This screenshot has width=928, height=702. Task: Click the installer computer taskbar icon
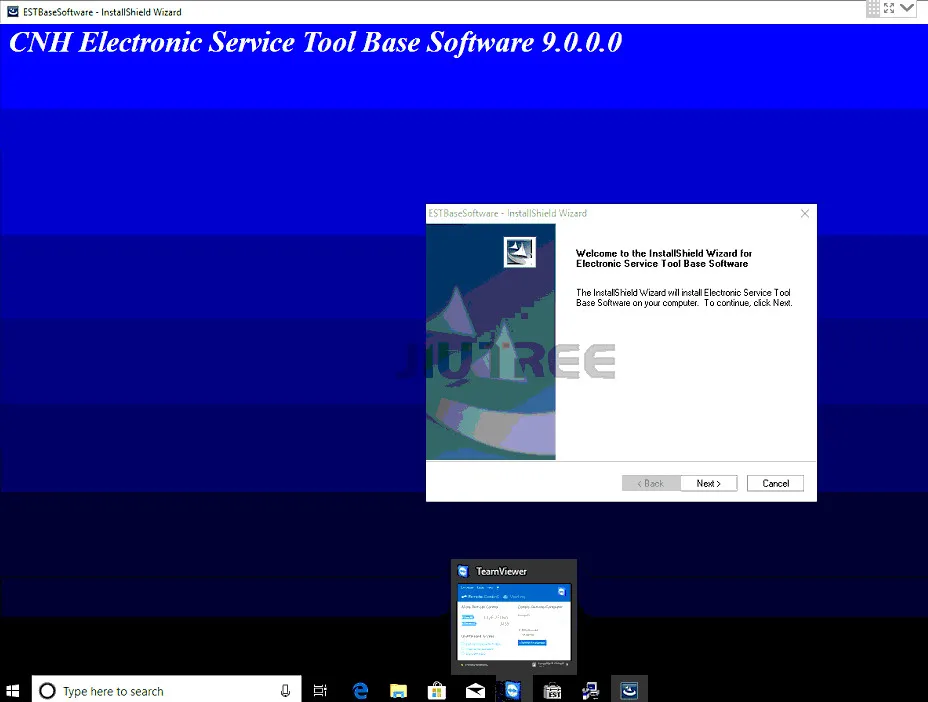point(590,690)
